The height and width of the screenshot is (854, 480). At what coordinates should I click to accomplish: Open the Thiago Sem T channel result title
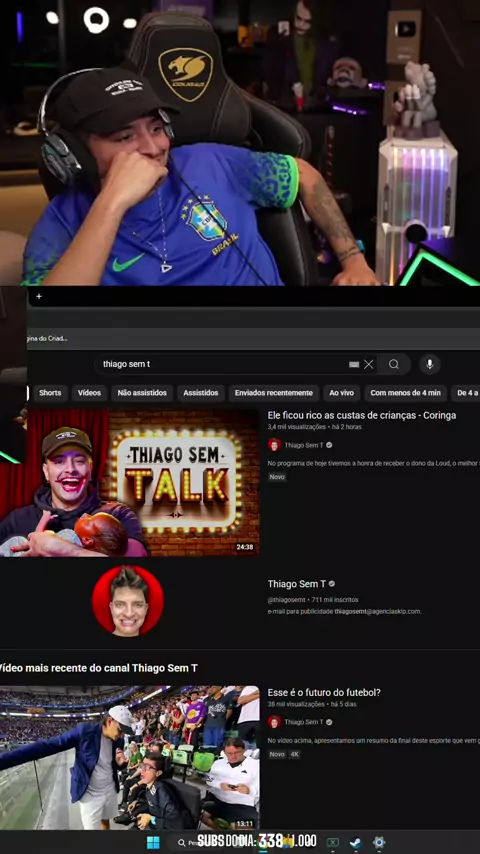click(x=296, y=584)
